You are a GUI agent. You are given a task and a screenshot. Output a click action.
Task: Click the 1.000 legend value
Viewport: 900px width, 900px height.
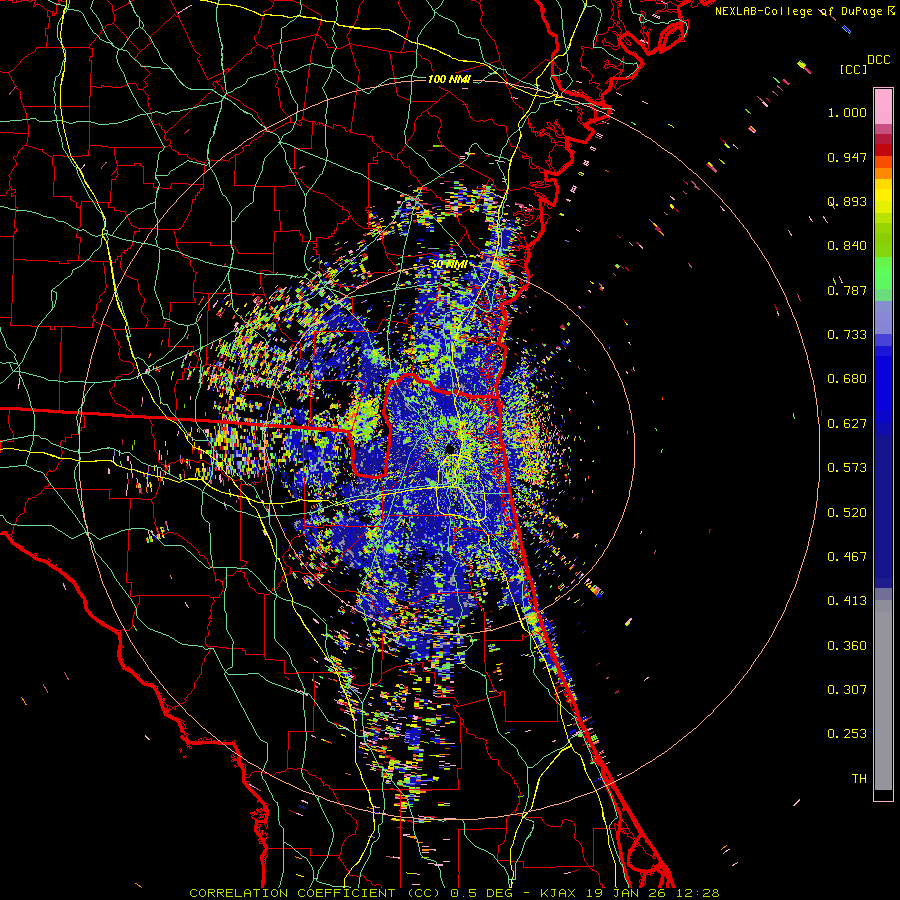pos(847,112)
